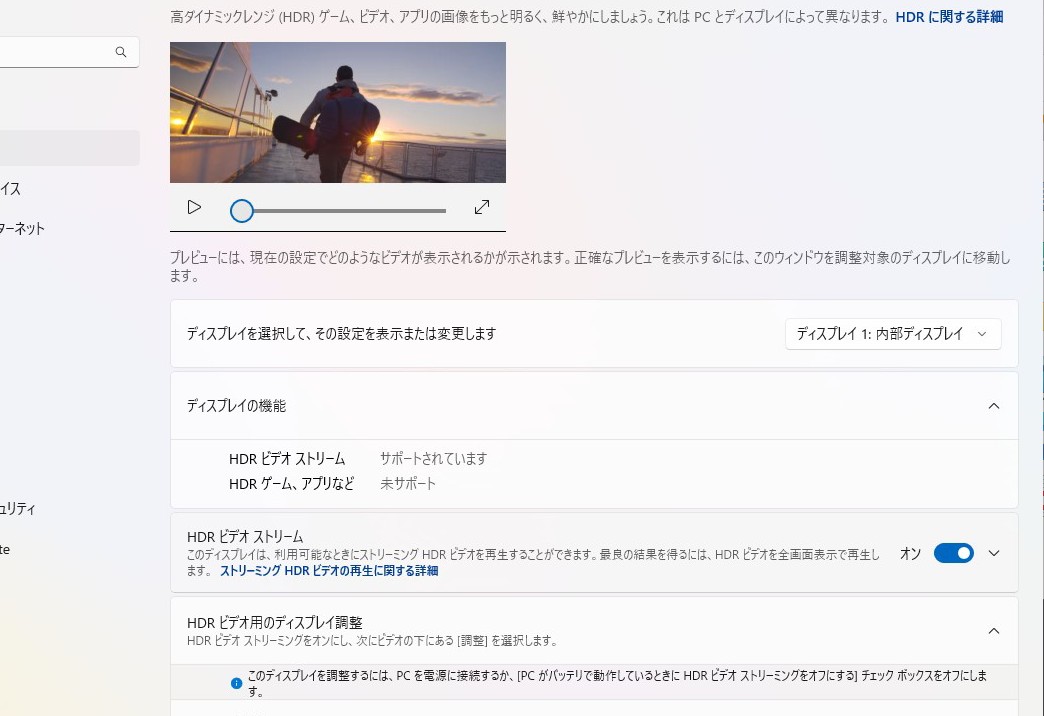Click the currently highlighted sidebar item
Viewport: 1044px width, 716px height.
tap(70, 147)
